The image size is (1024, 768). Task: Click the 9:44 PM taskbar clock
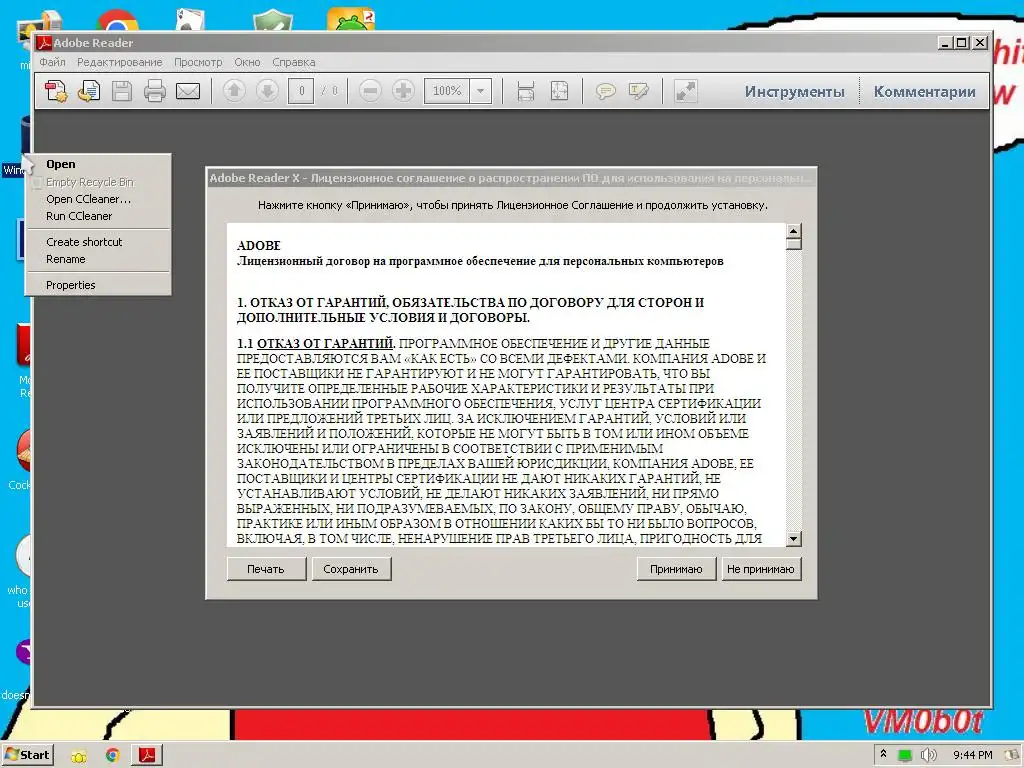(x=972, y=755)
